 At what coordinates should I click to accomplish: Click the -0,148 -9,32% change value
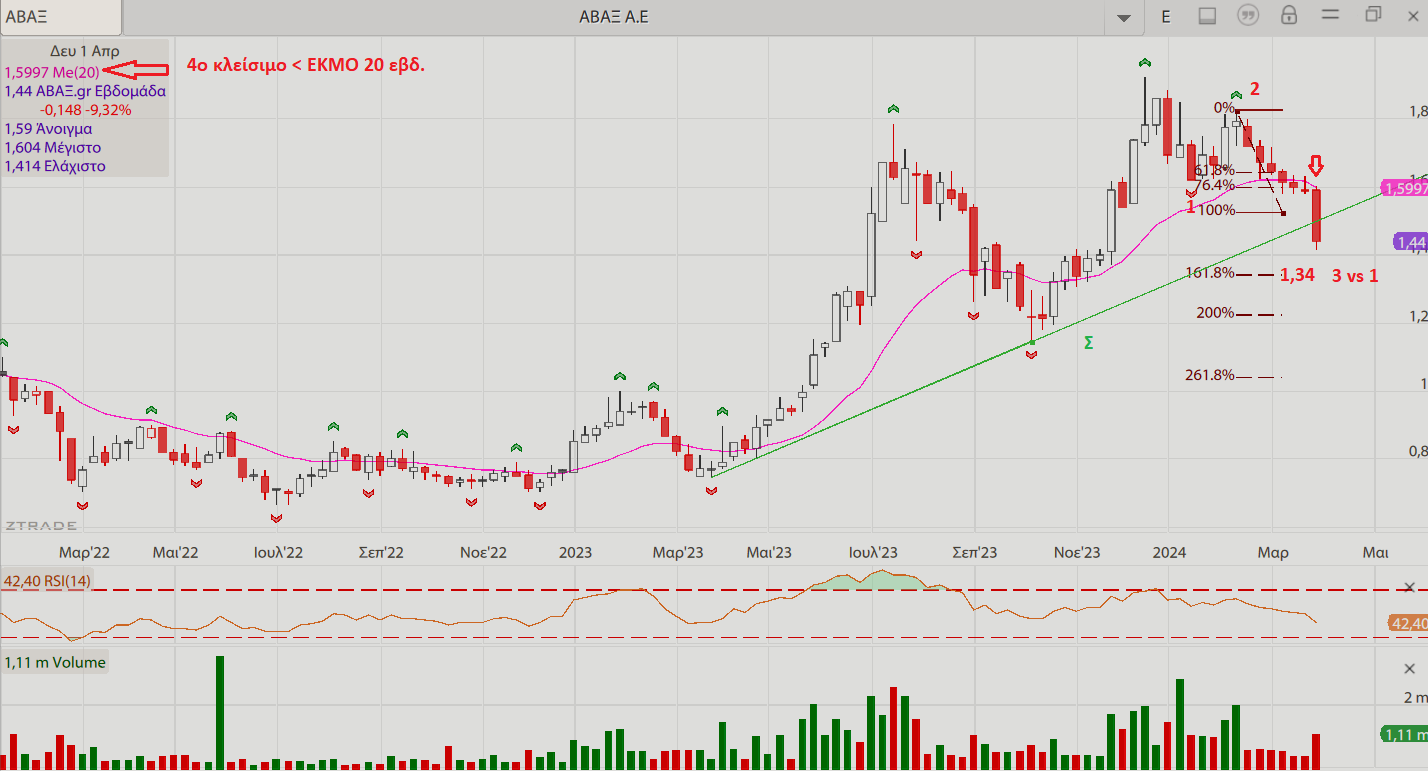click(x=86, y=110)
